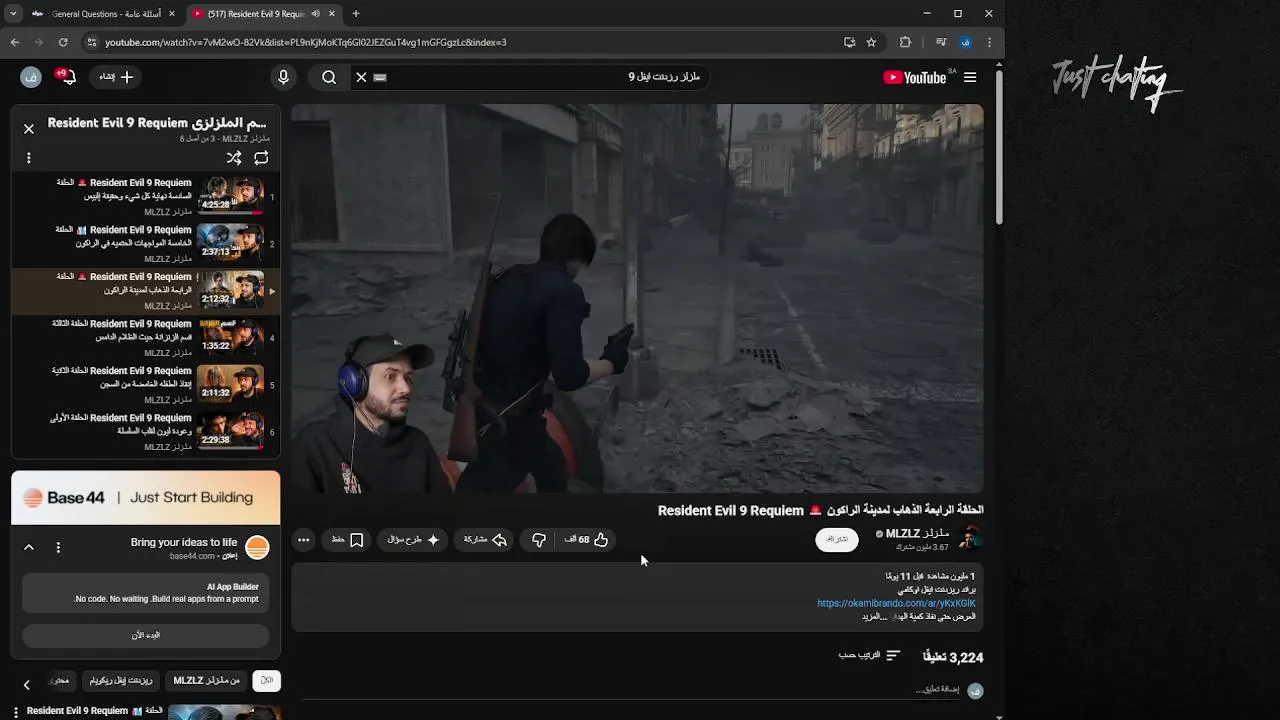Mute the Resident Evil tab audio icon

point(316,14)
